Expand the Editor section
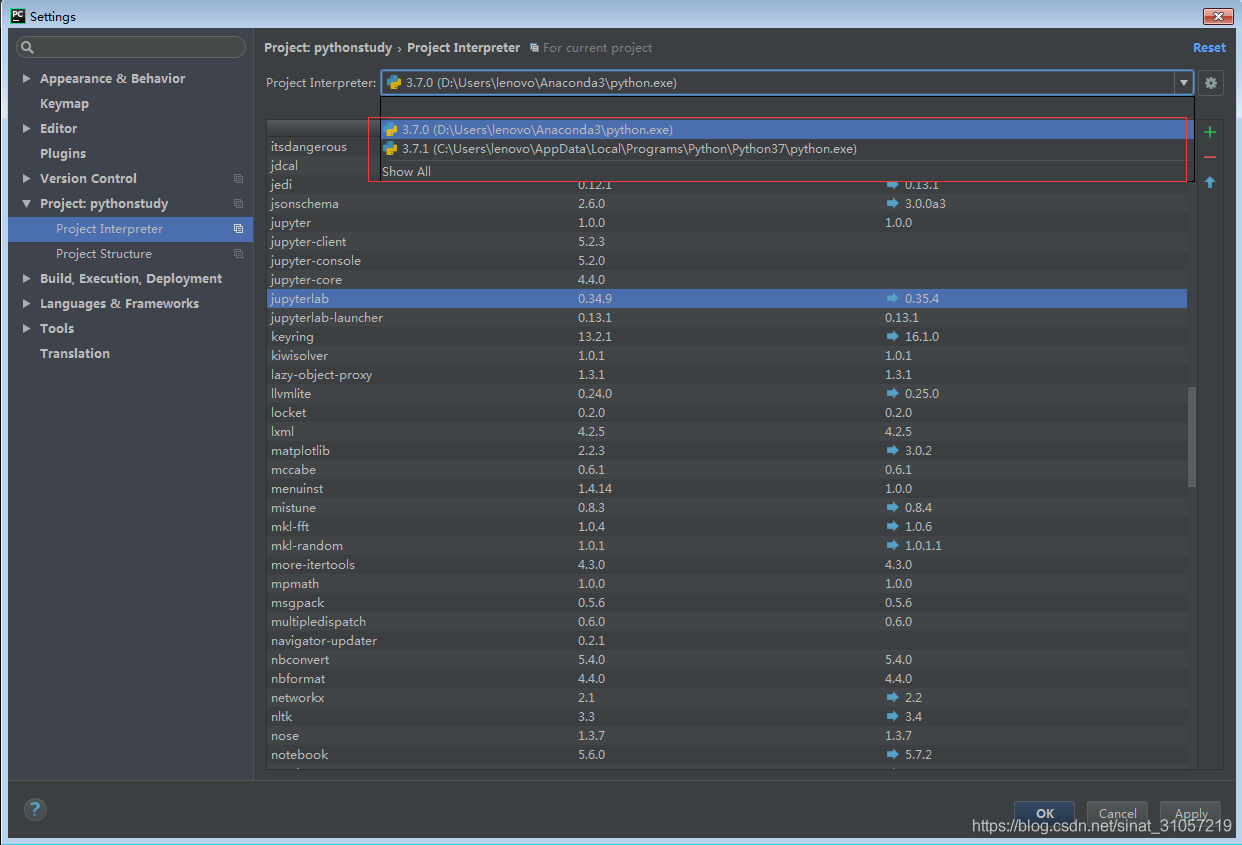This screenshot has height=845, width=1242. tap(27, 128)
